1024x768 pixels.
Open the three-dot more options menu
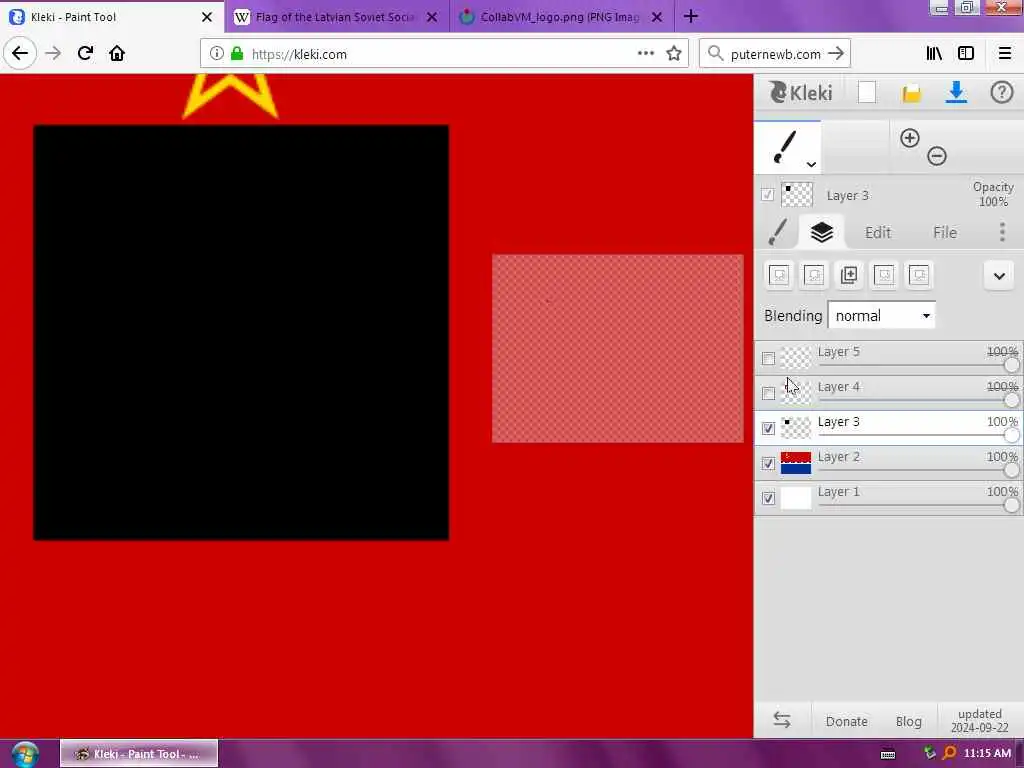[x=1002, y=232]
